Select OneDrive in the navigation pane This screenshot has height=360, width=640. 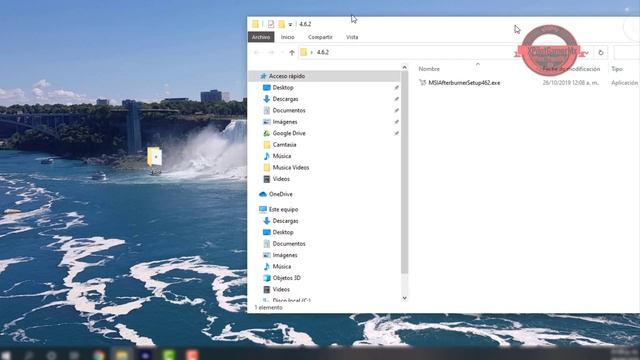[280, 194]
